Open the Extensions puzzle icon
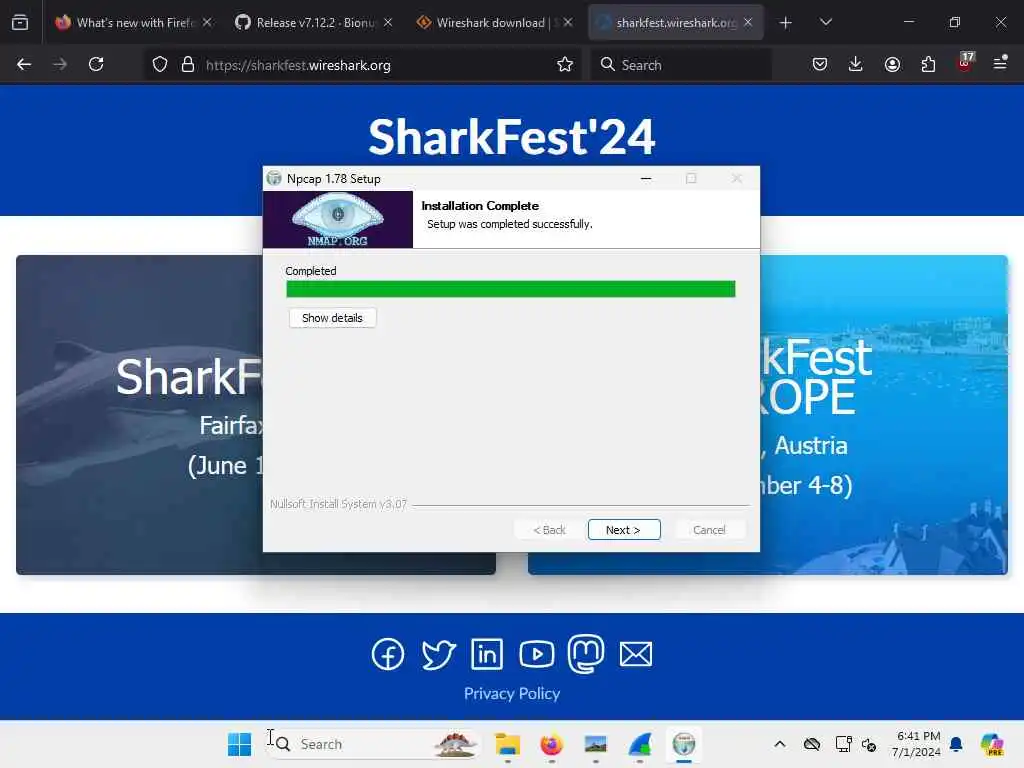Screen dimensions: 1024x768 click(928, 64)
